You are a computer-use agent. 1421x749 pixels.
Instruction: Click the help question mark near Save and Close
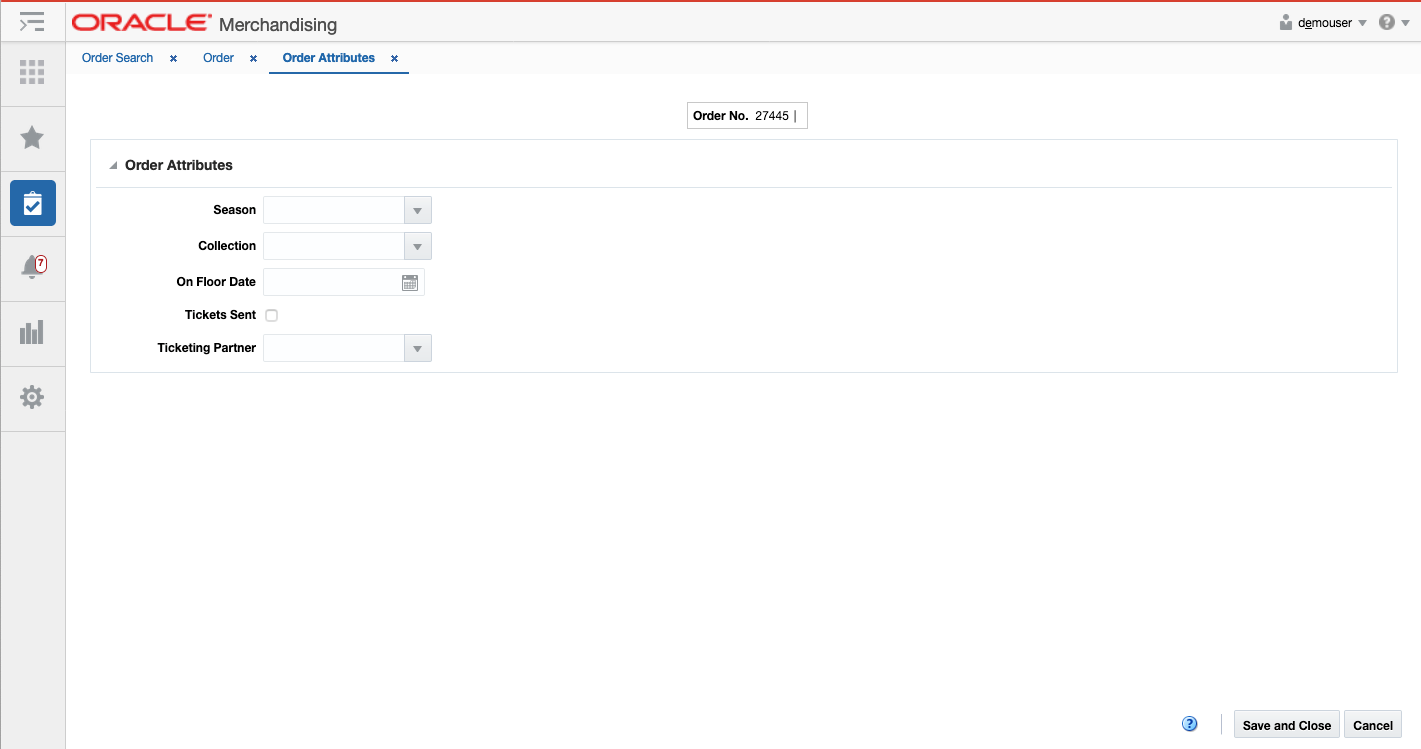1189,722
